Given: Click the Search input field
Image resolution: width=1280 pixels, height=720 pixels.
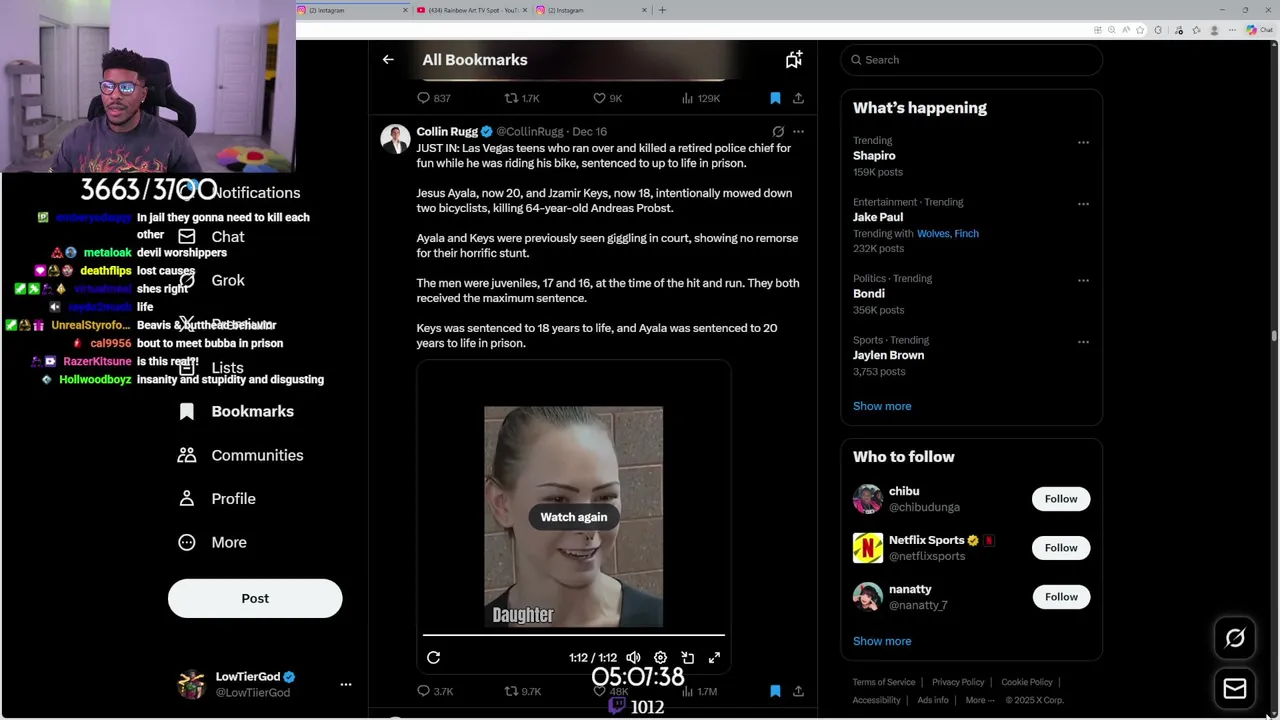Looking at the screenshot, I should [x=971, y=60].
